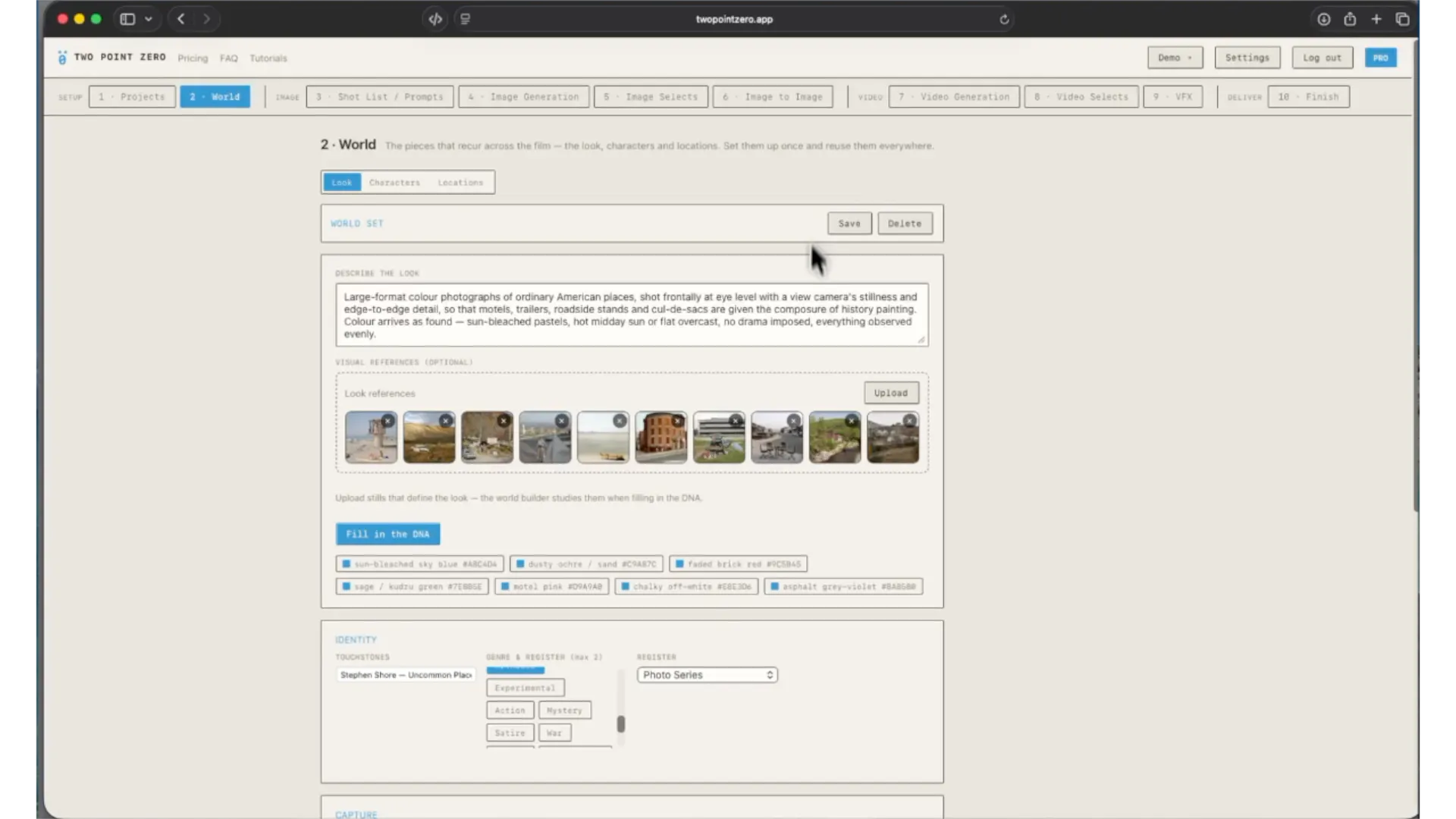Click the Describe the Look text area

coord(632,315)
